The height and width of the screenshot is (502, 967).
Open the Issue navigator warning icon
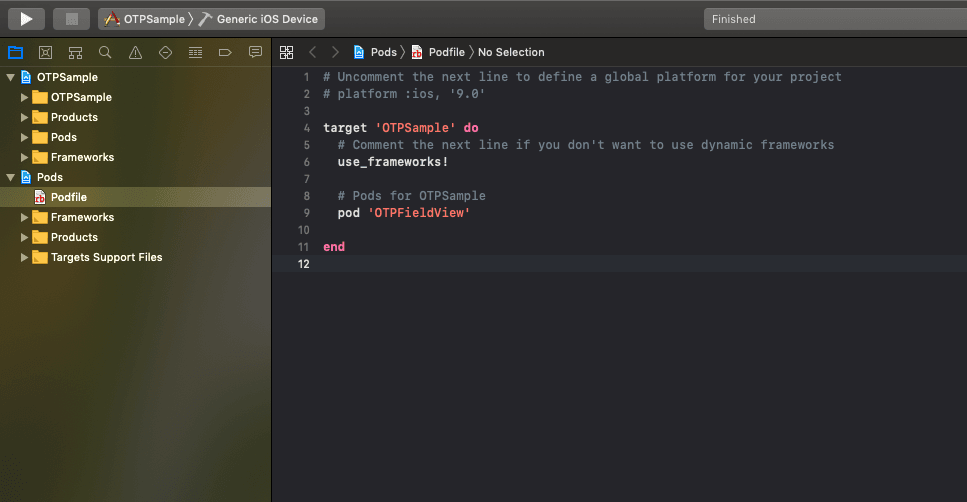(135, 52)
